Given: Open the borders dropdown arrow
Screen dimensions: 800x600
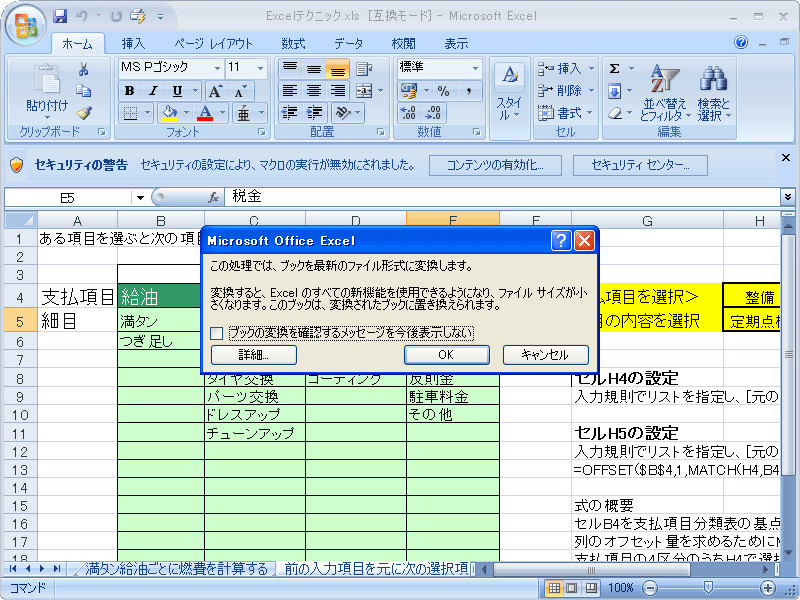Looking at the screenshot, I should (x=147, y=113).
